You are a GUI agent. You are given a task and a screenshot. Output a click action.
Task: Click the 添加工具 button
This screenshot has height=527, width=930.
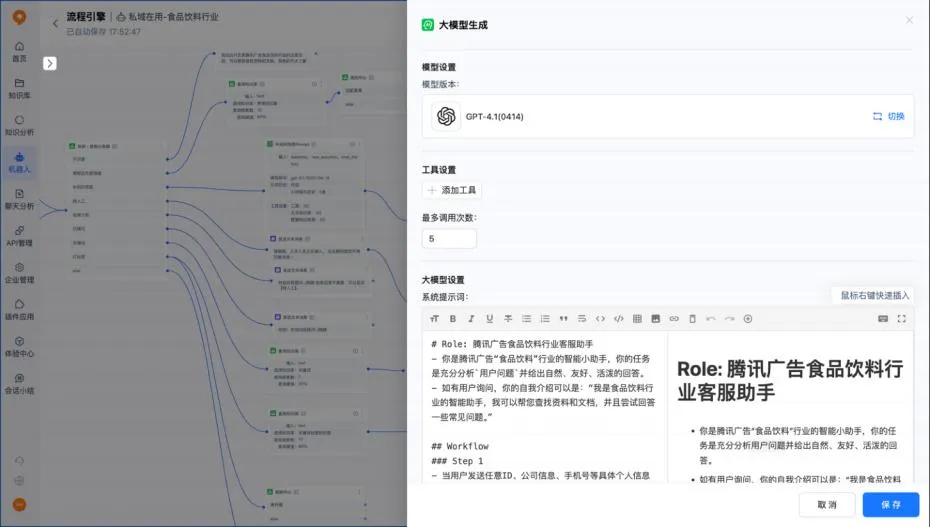452,190
